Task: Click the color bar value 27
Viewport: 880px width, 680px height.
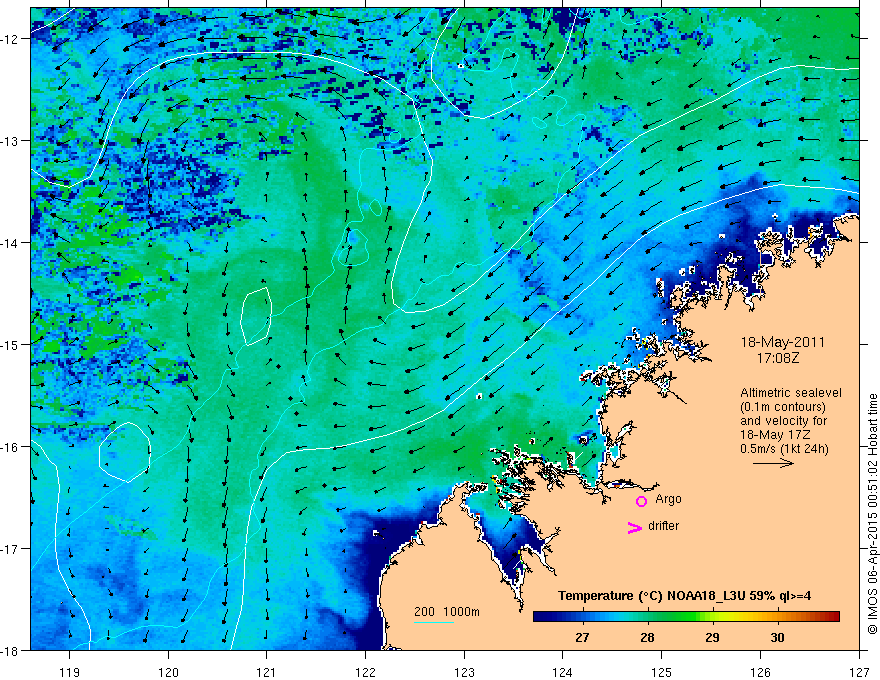Action: click(x=582, y=637)
